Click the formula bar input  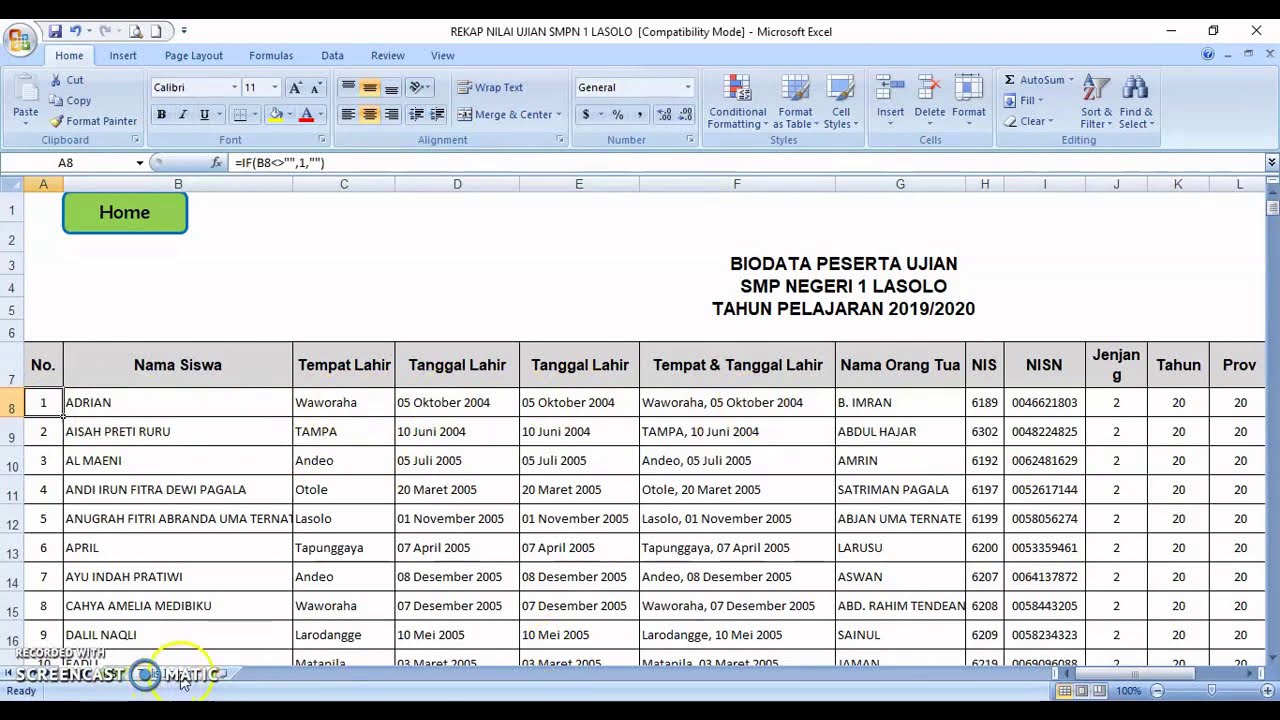pyautogui.click(x=745, y=162)
